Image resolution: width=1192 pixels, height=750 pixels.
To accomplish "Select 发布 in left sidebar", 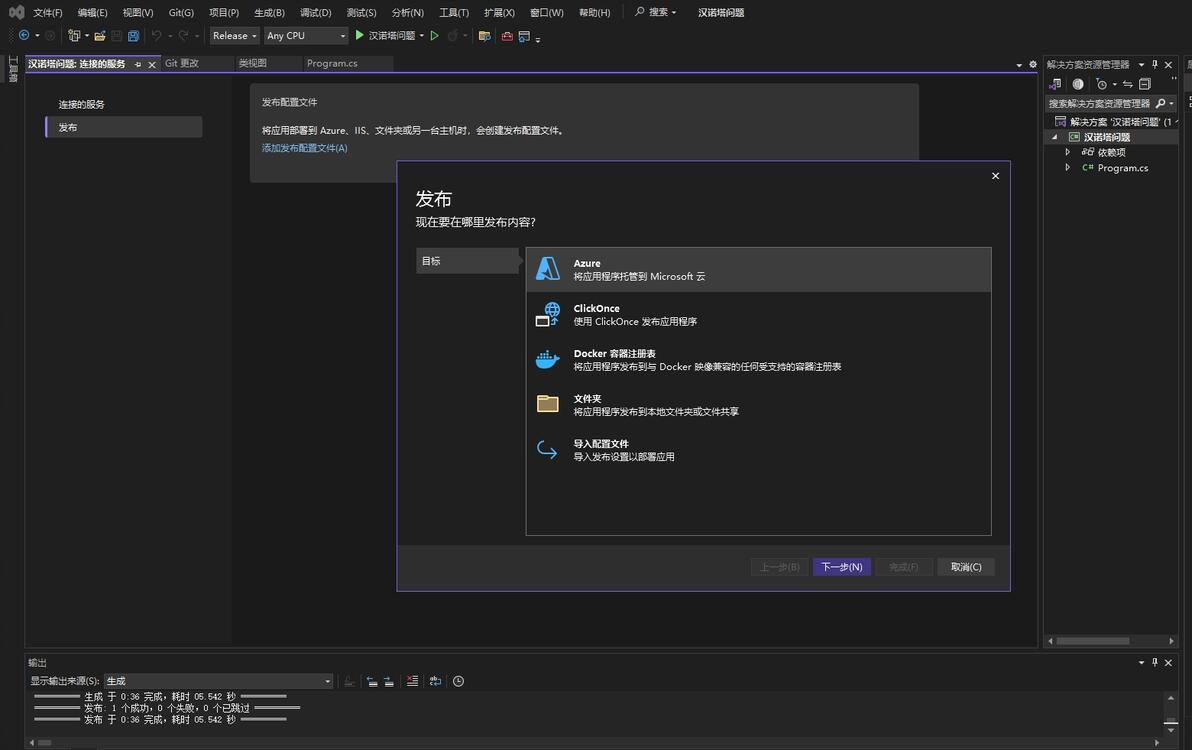I will pyautogui.click(x=124, y=127).
